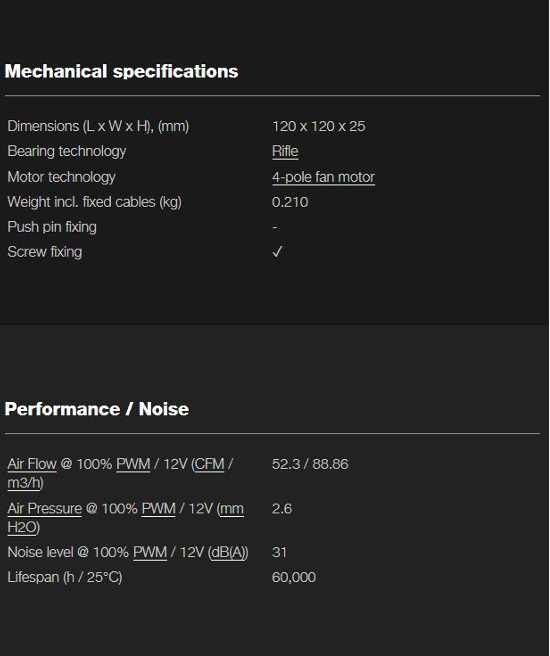Open the dB(A) term link

click(228, 552)
